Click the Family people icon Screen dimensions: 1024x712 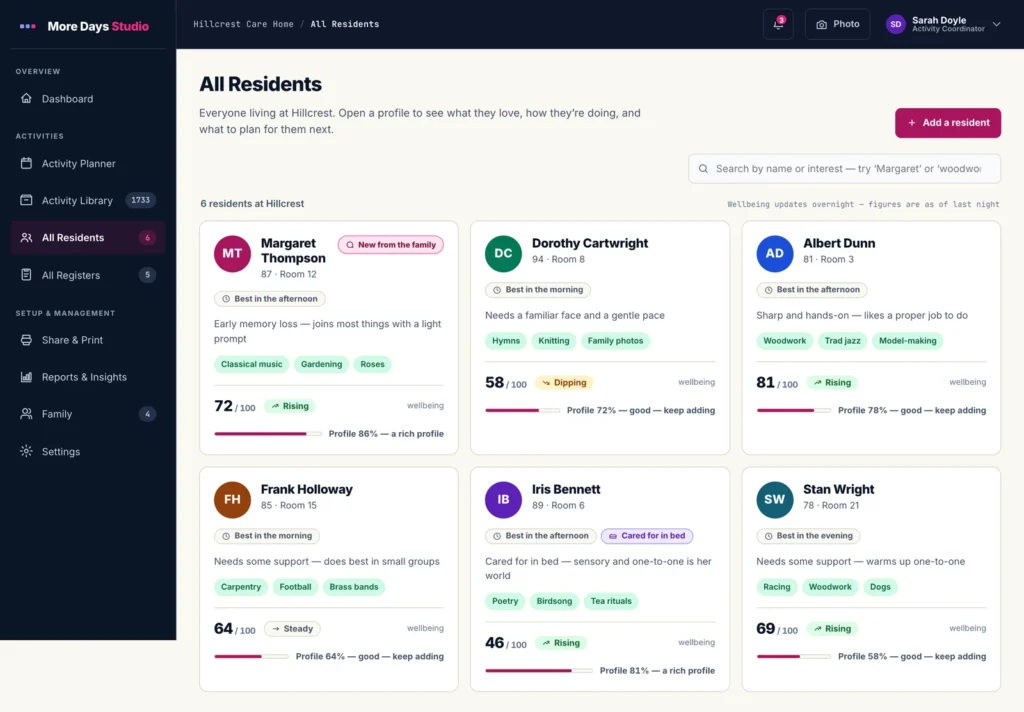pyautogui.click(x=26, y=414)
